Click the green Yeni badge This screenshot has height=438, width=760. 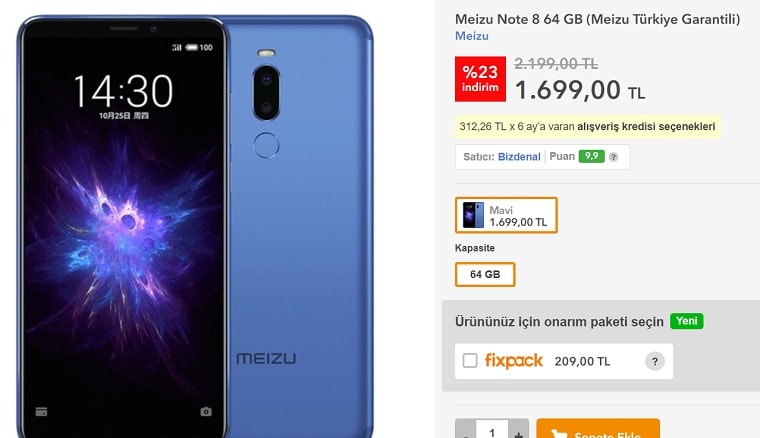pos(686,321)
